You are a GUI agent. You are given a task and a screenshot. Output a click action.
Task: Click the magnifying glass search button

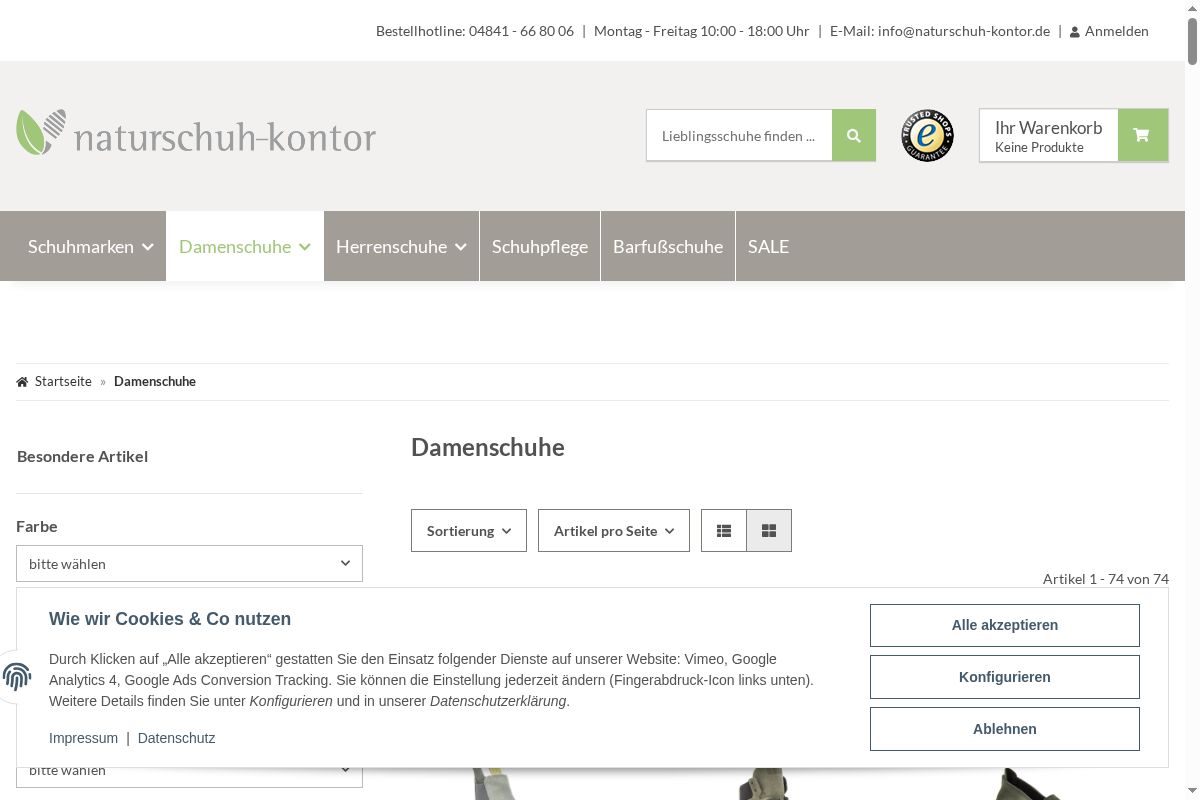point(853,136)
